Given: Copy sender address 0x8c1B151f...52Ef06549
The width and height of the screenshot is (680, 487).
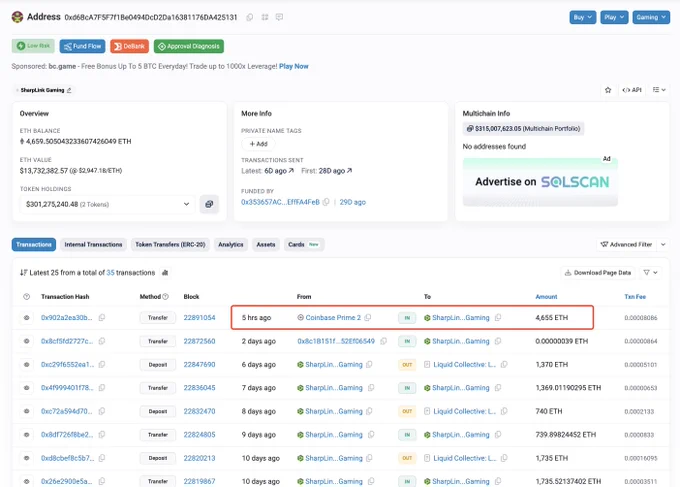Looking at the screenshot, I should coord(383,341).
